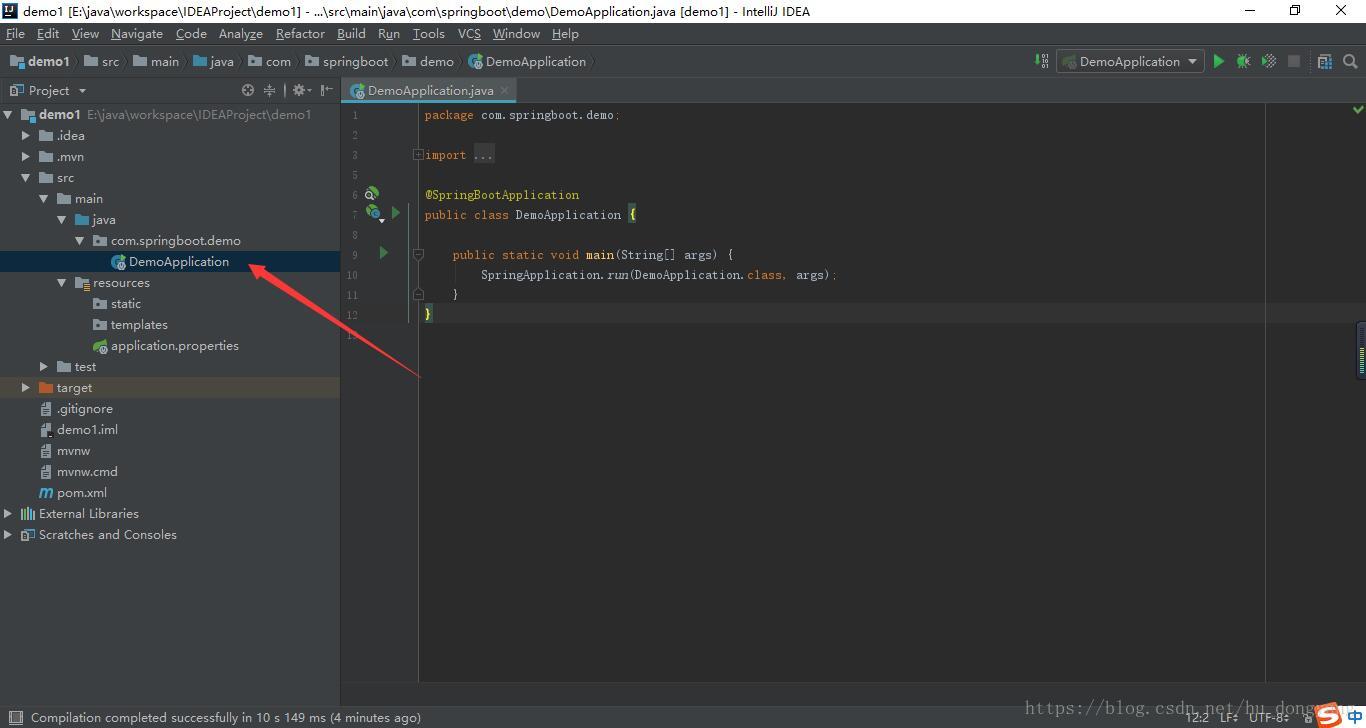This screenshot has height=728, width=1366.
Task: Select the mvnw script file
Action: click(65, 450)
